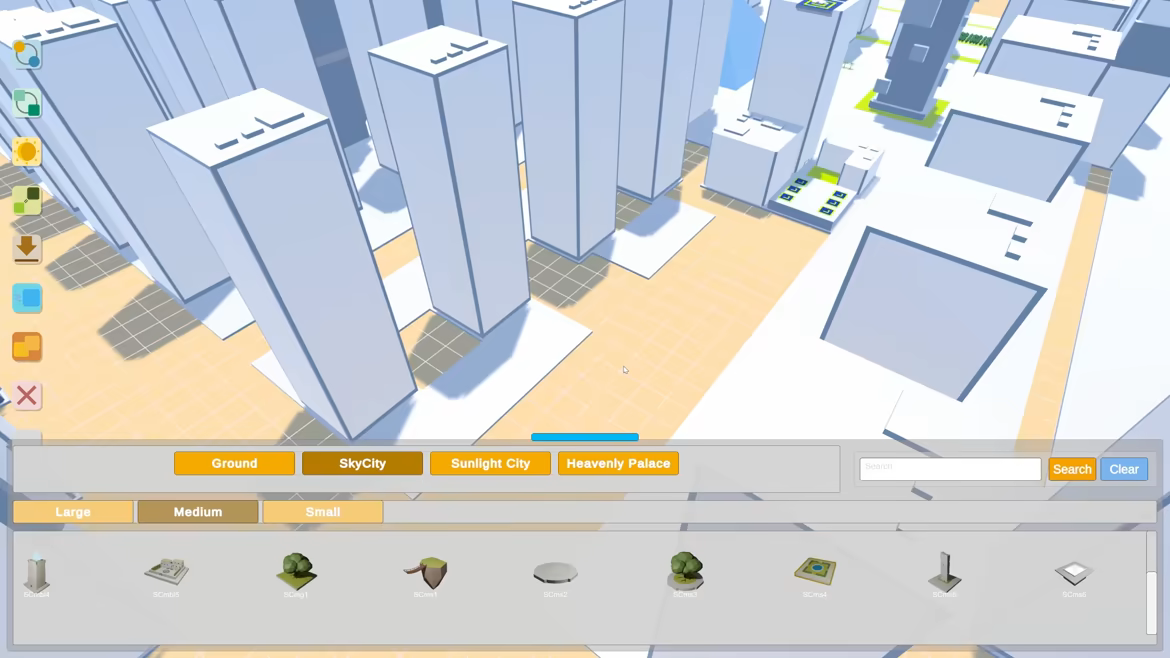This screenshot has height=658, width=1170.
Task: Click the orange overlapping squares icon
Action: 27,347
